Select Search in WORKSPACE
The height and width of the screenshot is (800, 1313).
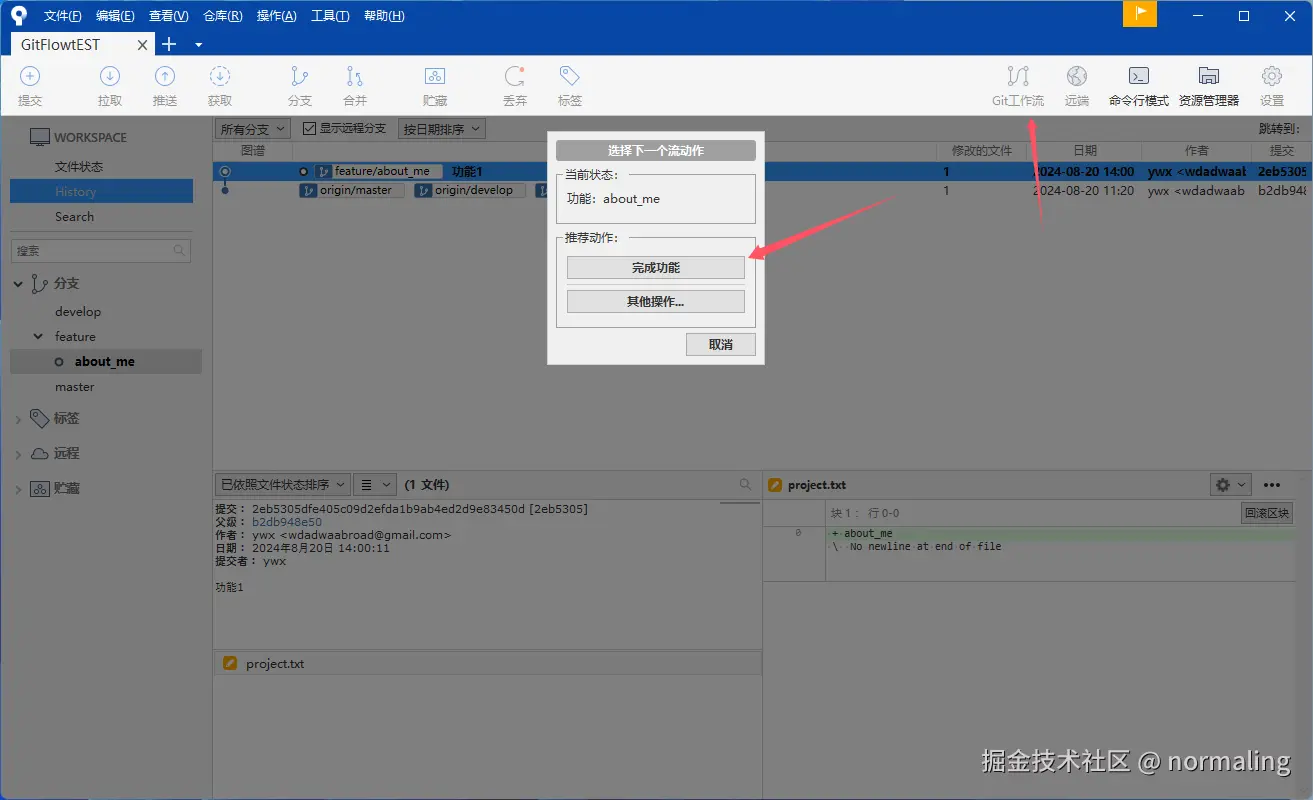click(x=75, y=217)
